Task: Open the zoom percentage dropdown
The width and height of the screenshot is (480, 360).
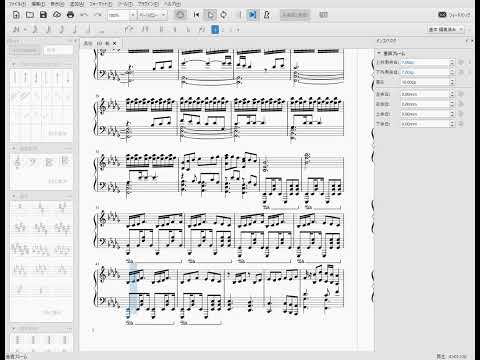Action: click(x=133, y=15)
